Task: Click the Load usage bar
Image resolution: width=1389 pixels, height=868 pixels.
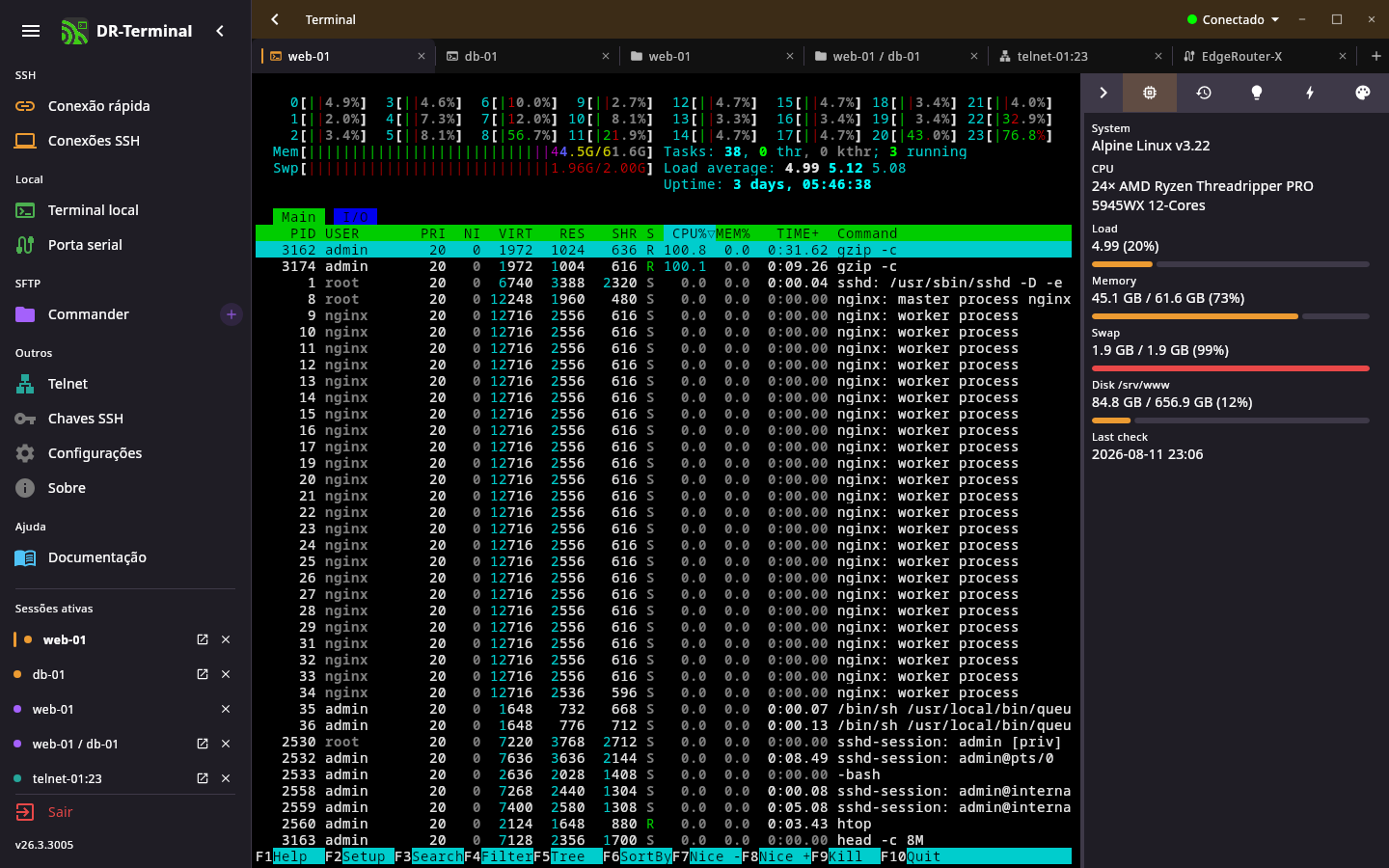Action: 1231,264
